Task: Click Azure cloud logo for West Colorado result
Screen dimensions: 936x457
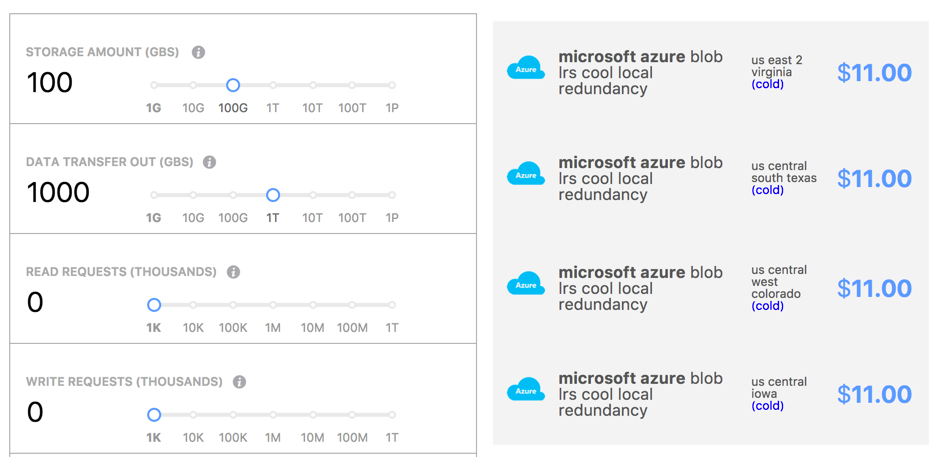Action: tap(526, 284)
